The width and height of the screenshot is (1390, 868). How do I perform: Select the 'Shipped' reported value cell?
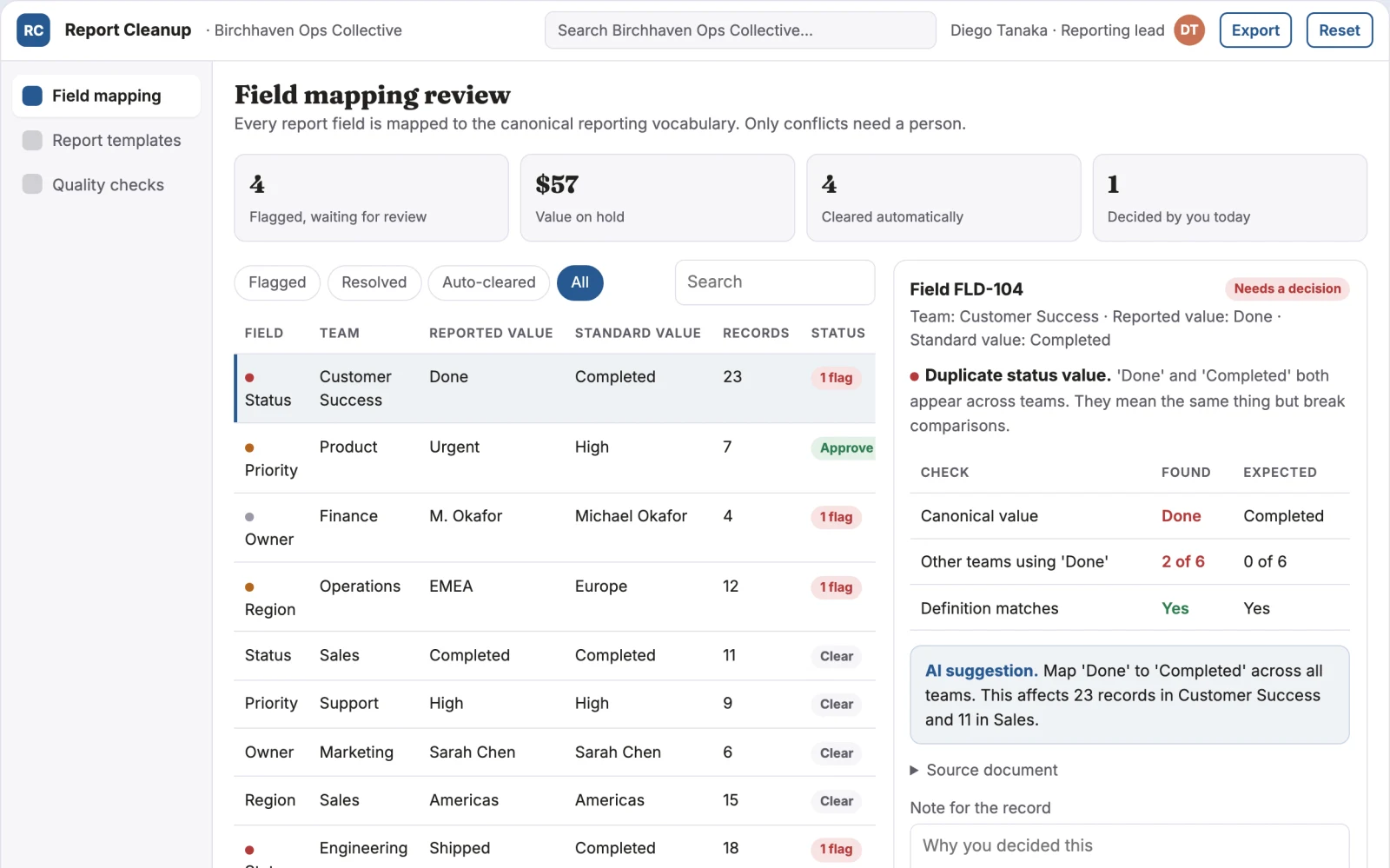(460, 848)
